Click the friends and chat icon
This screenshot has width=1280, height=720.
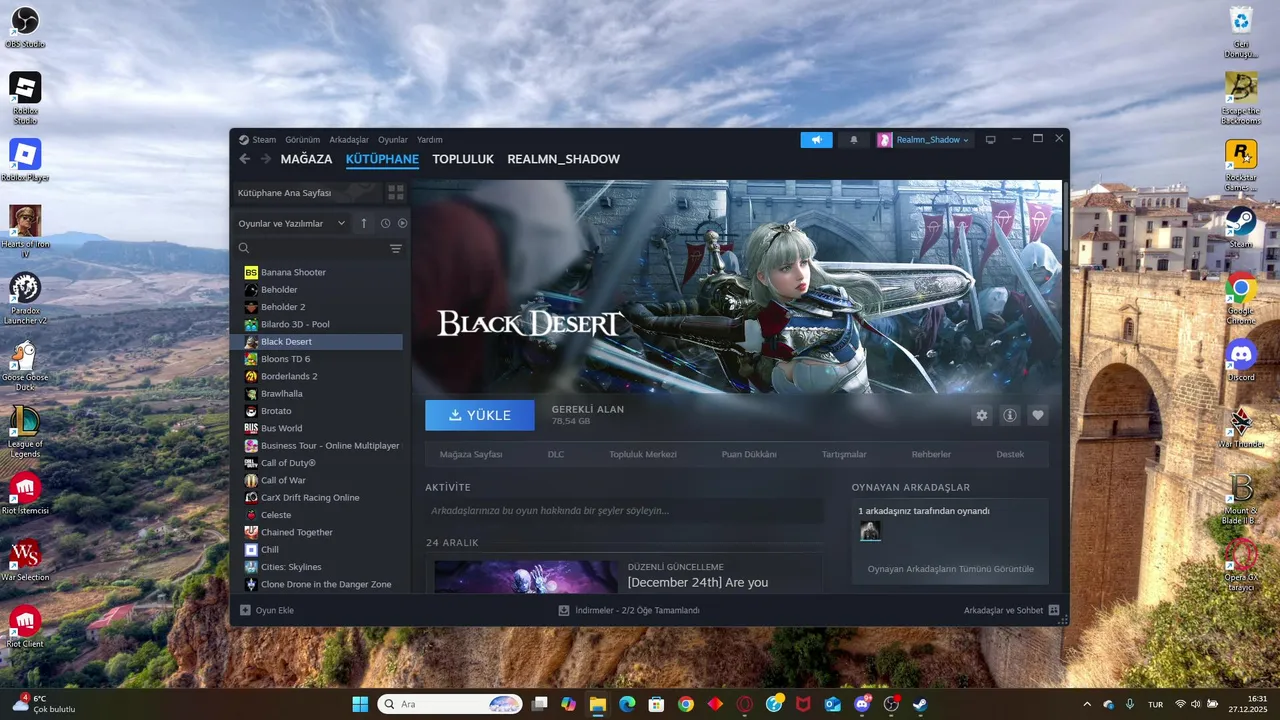coord(1054,610)
